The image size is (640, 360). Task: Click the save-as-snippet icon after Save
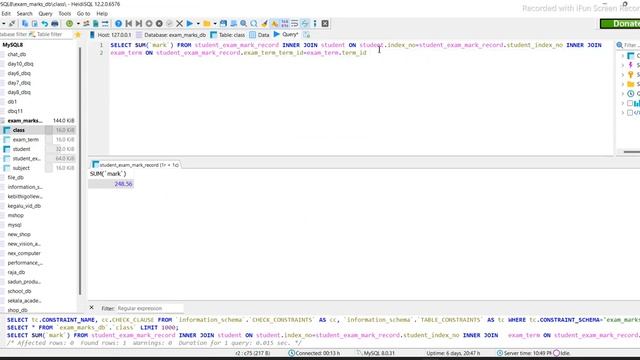233,24
